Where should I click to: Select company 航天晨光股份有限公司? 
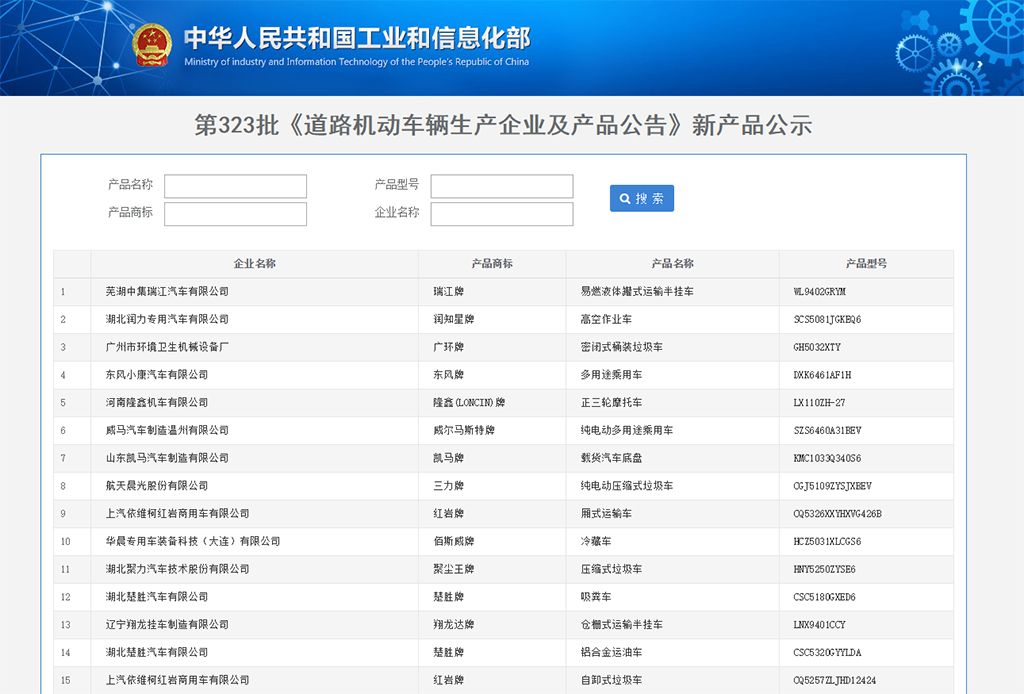pos(157,486)
